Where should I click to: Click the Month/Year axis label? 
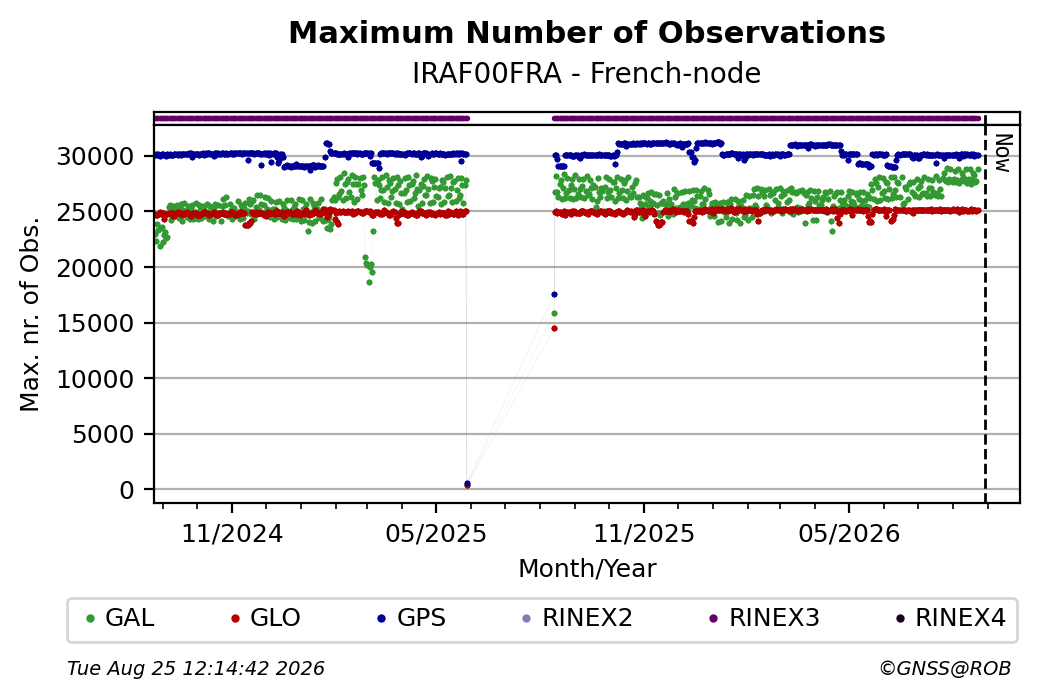pos(587,568)
